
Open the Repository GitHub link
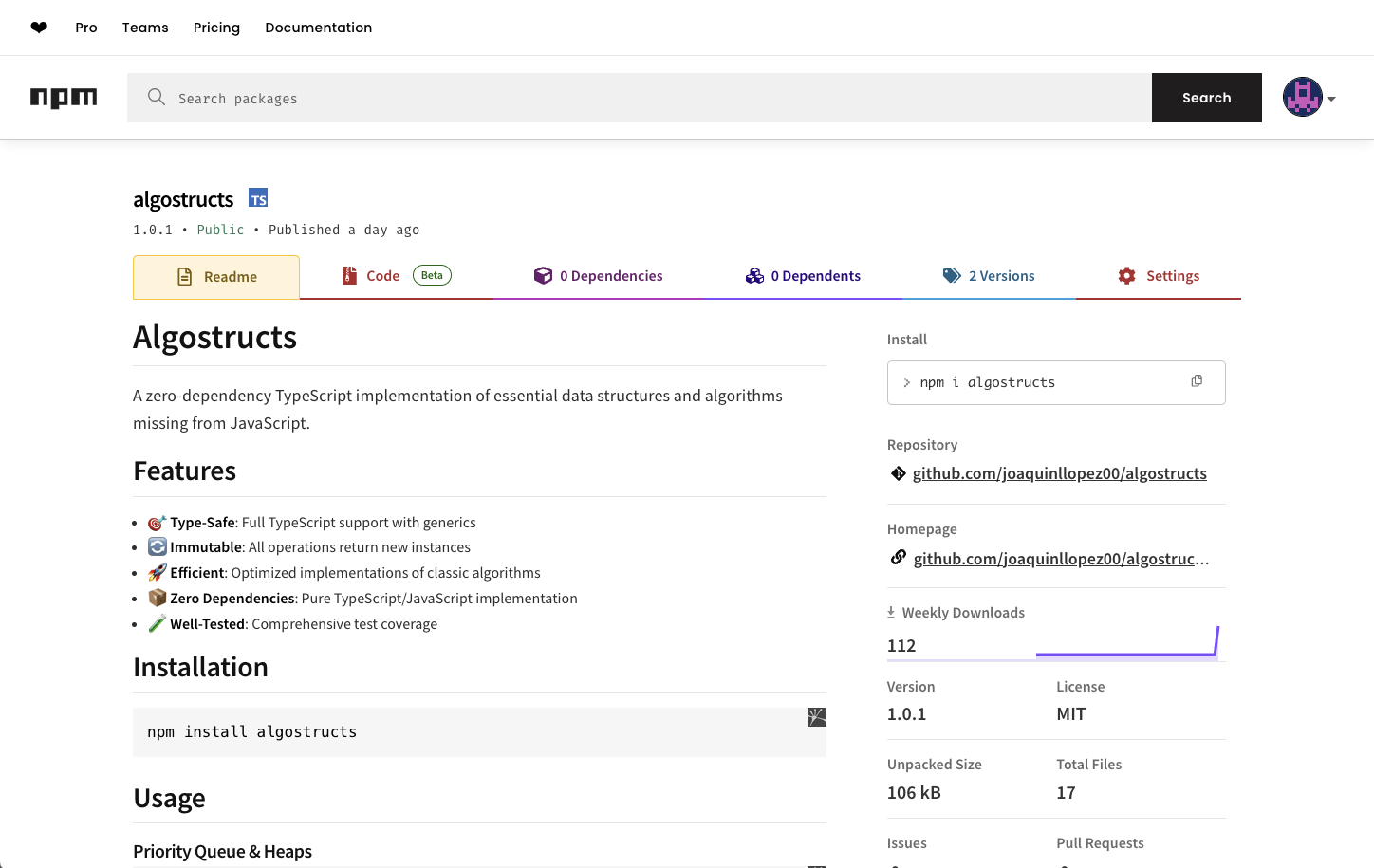click(x=1059, y=473)
